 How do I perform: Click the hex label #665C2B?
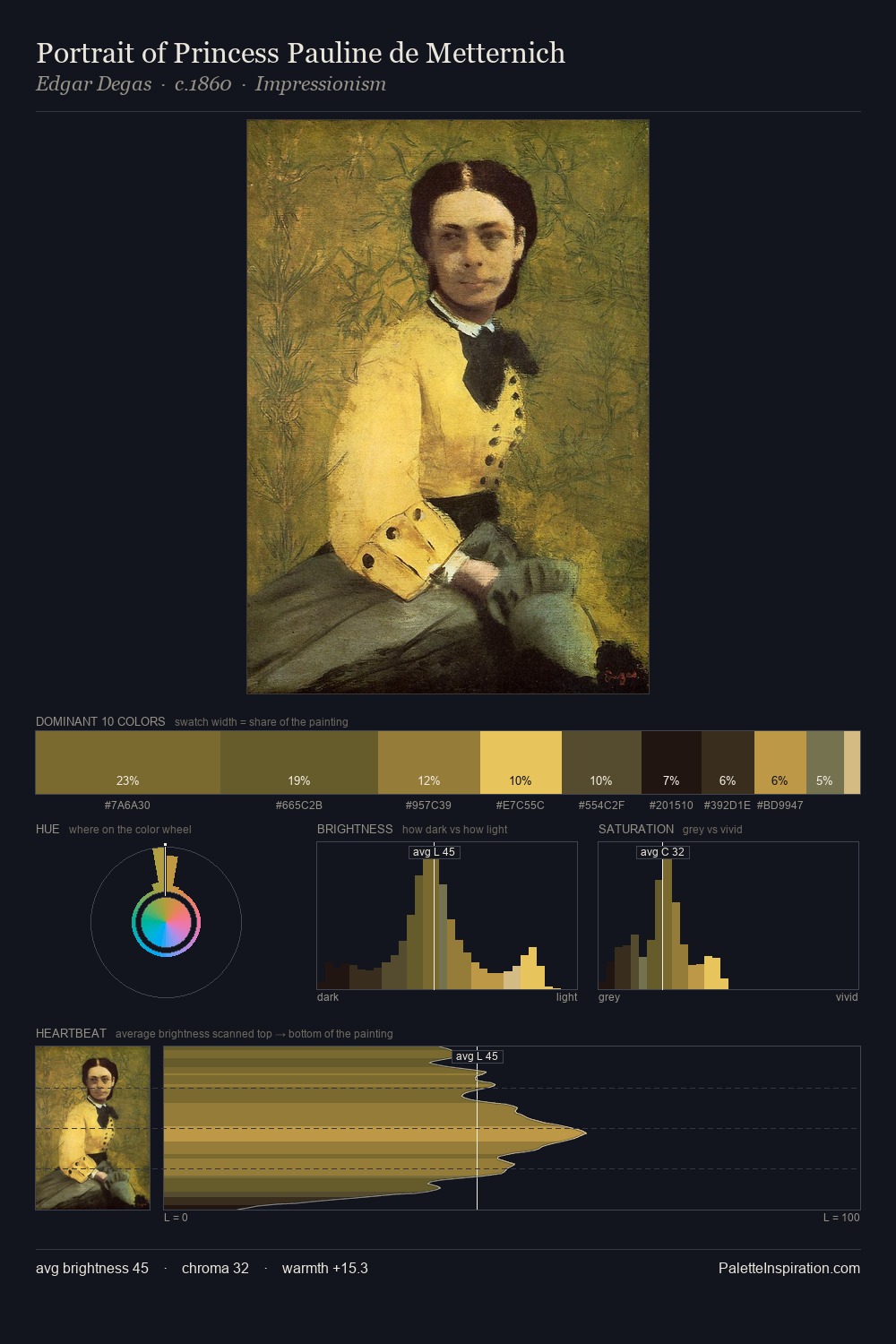(299, 806)
